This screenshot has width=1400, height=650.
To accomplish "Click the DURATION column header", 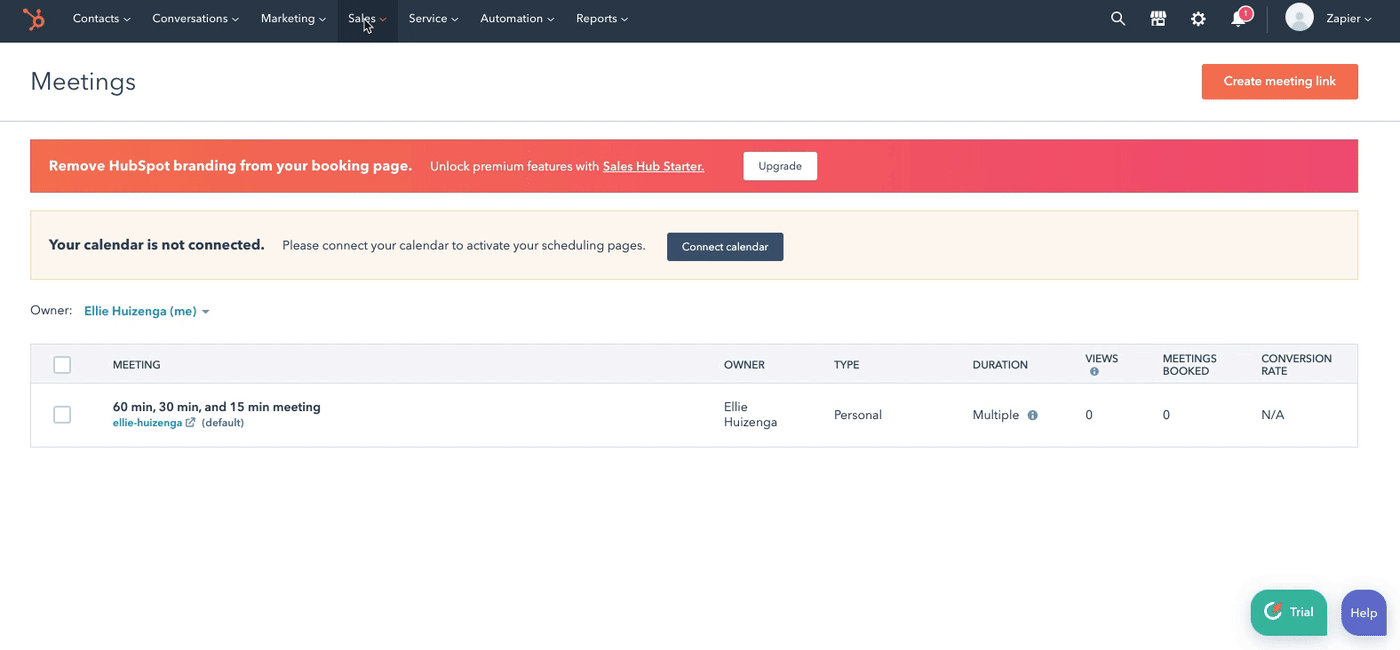I will pyautogui.click(x=1000, y=365).
